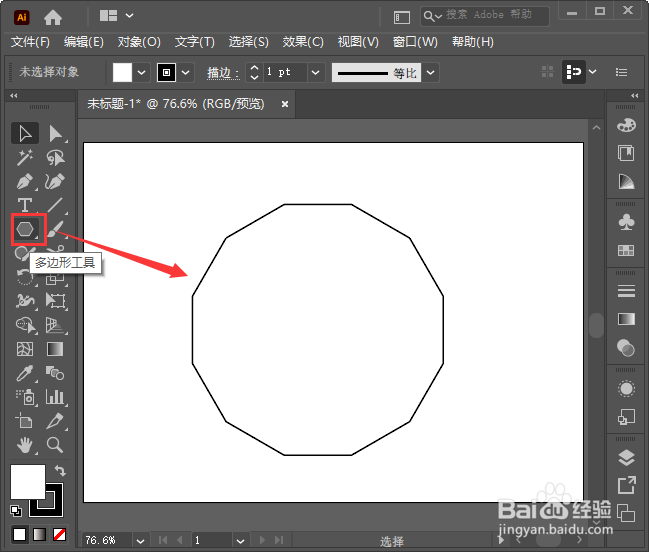Expand the right panel dock

click(x=635, y=96)
